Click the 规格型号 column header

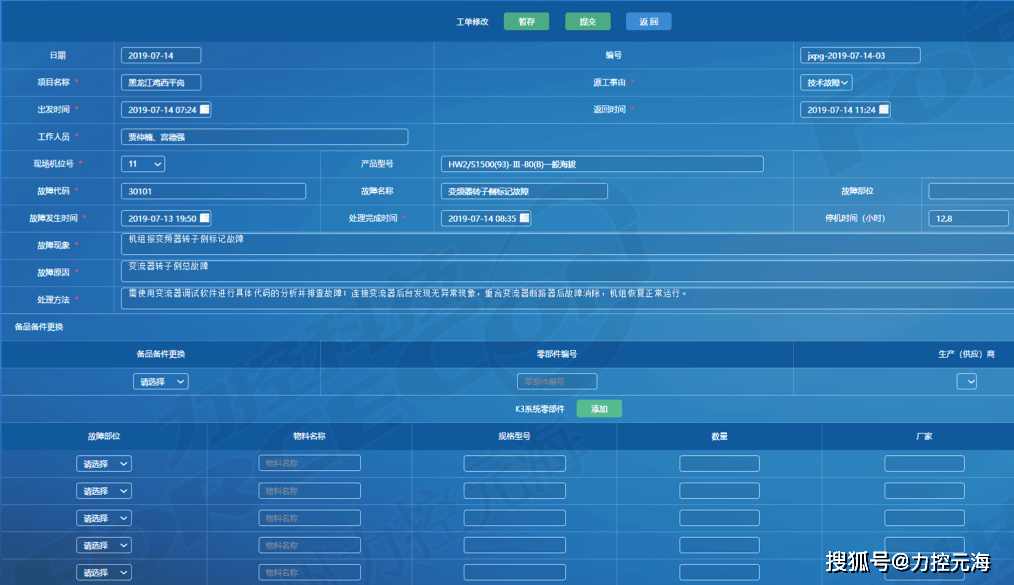514,436
